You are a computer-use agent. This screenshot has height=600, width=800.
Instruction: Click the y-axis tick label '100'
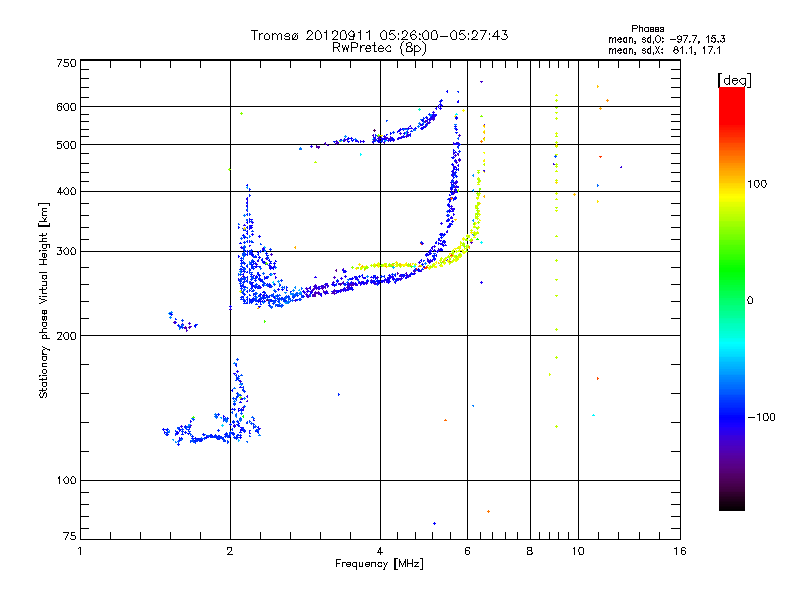pos(67,481)
